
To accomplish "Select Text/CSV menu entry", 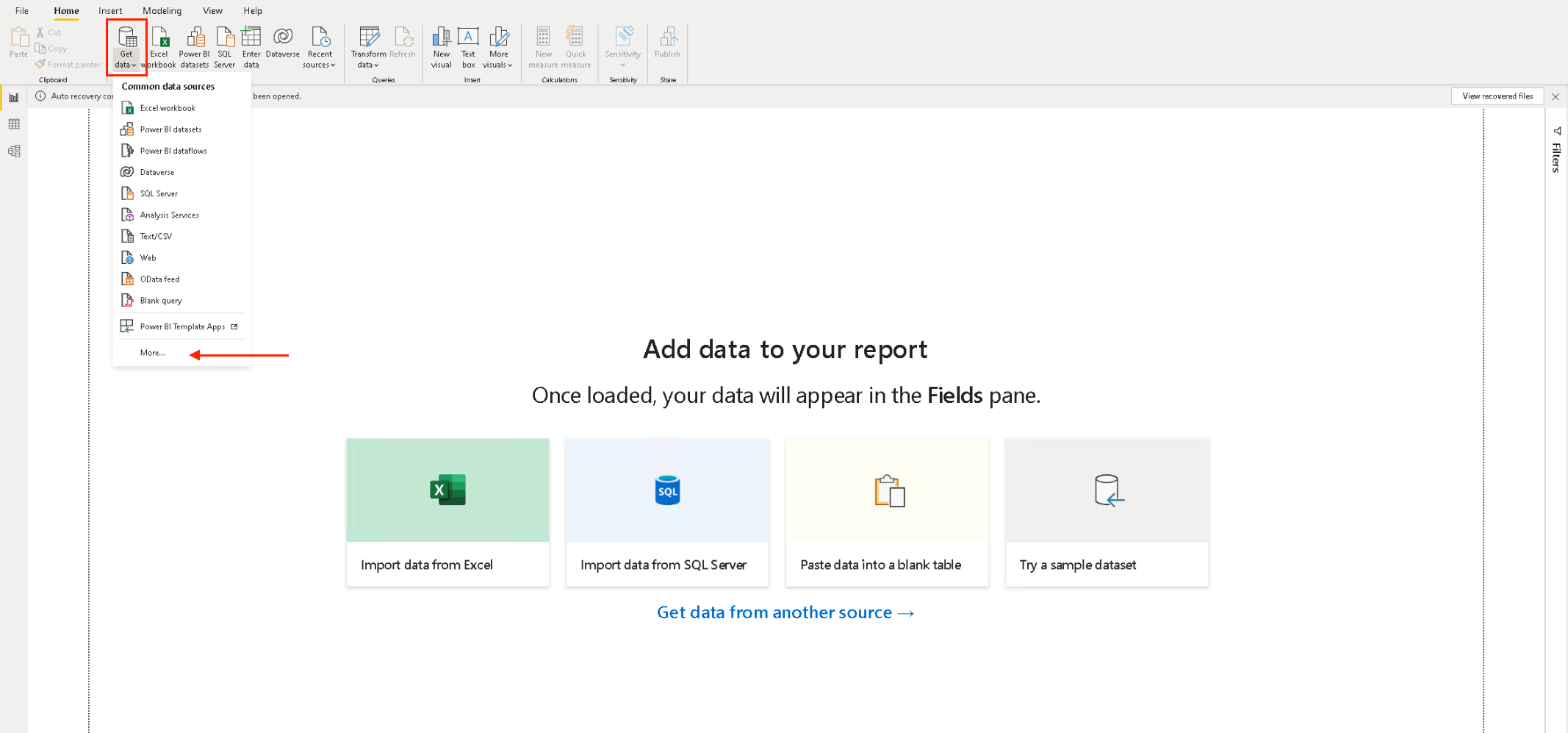I will click(x=181, y=236).
